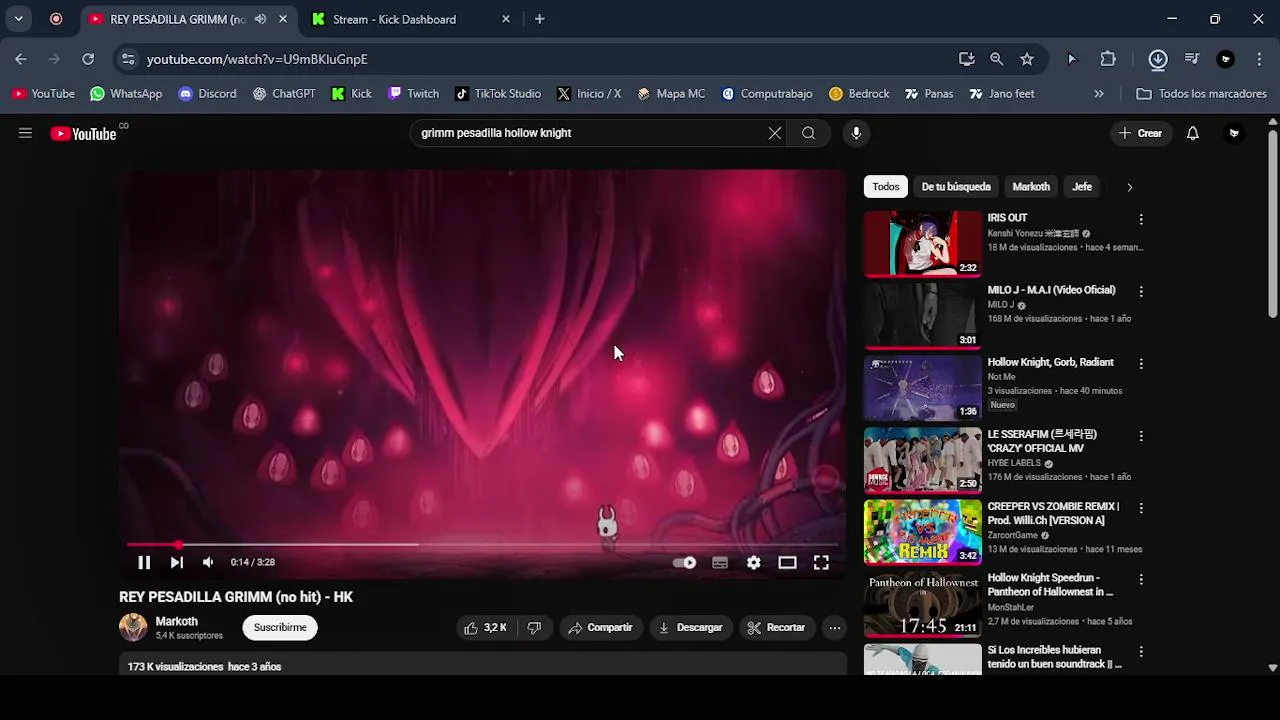Enter fullscreen mode

(821, 563)
